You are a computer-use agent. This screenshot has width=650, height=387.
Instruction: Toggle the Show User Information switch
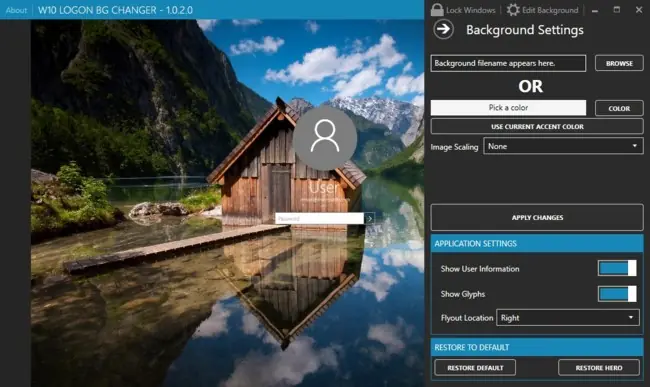[617, 268]
